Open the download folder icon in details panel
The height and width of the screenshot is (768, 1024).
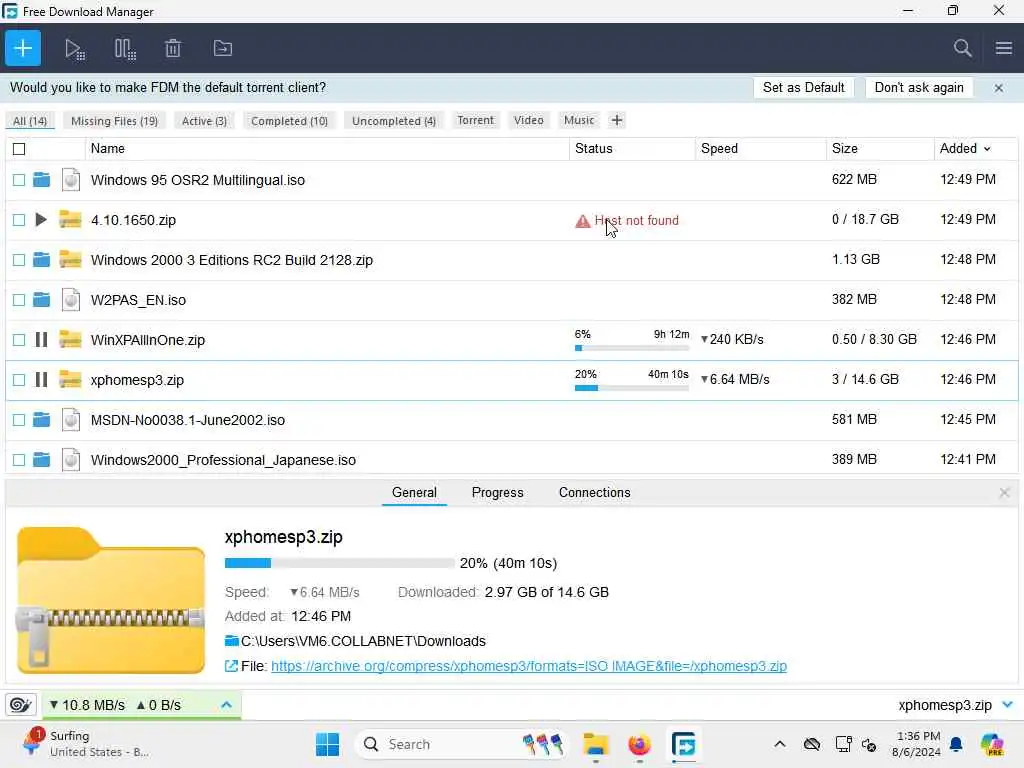231,641
